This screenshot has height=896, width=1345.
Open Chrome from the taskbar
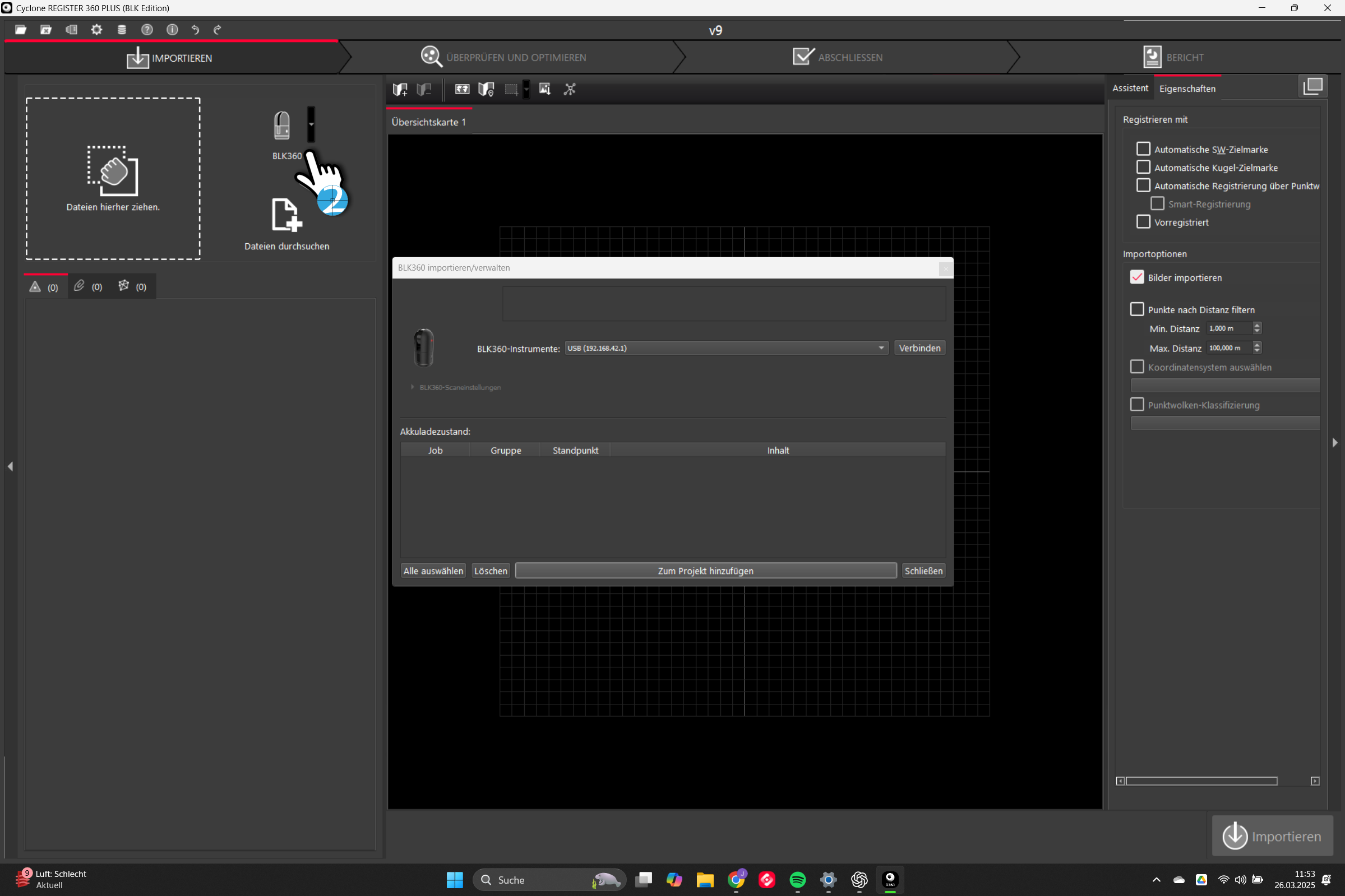coord(736,879)
